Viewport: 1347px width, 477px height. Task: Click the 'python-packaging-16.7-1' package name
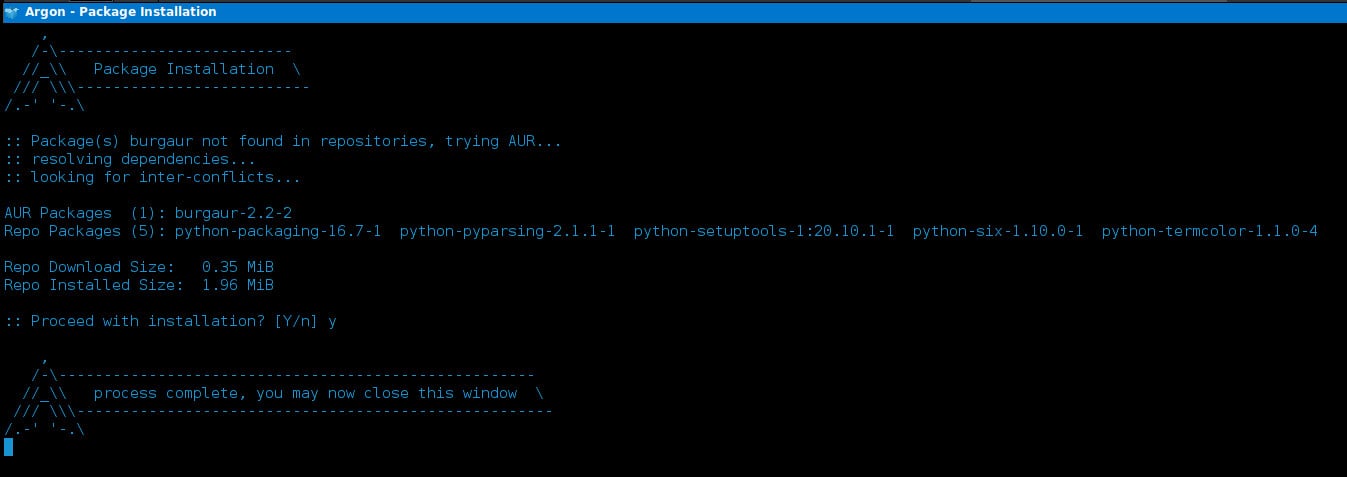click(x=278, y=231)
